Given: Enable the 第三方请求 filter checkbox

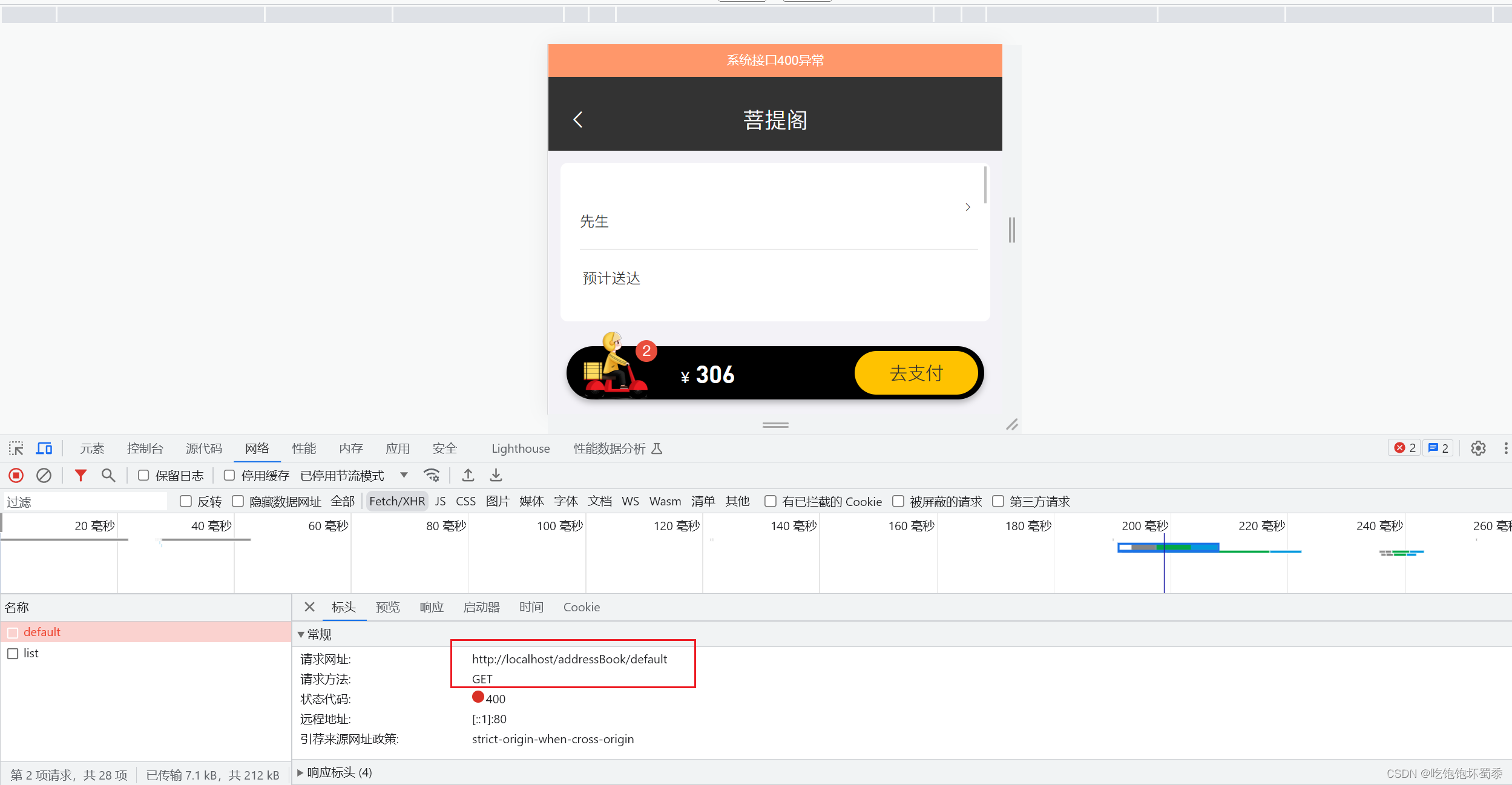Looking at the screenshot, I should coord(998,501).
